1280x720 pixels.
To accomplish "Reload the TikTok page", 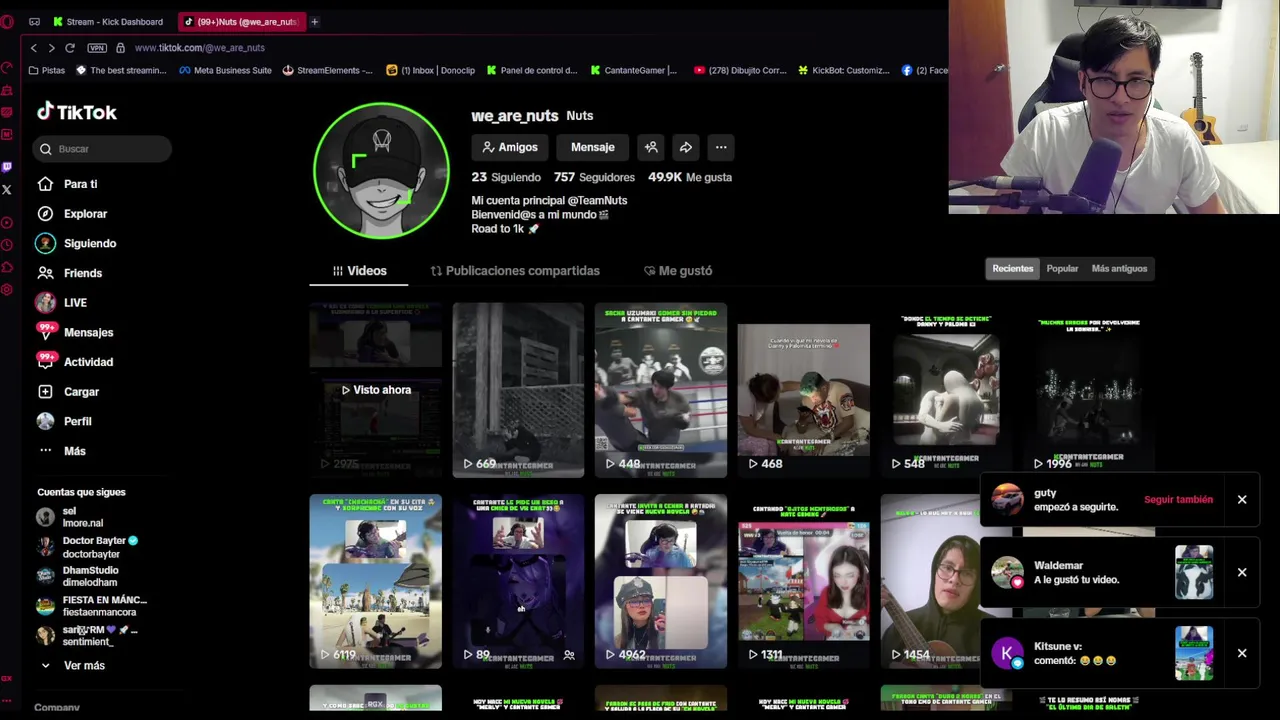I will (x=70, y=48).
